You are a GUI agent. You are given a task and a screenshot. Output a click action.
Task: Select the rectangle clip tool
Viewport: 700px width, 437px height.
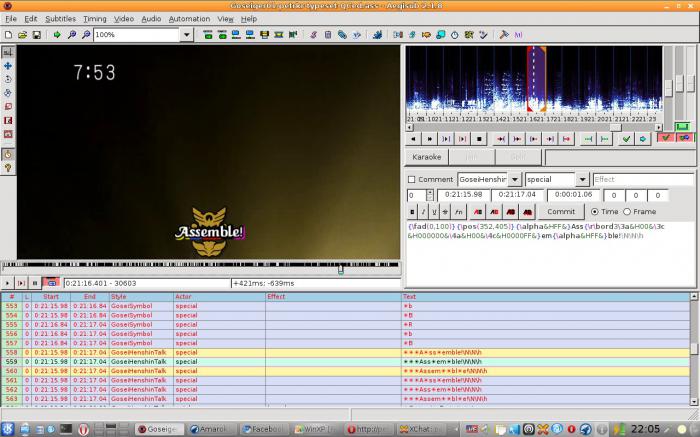(8, 121)
